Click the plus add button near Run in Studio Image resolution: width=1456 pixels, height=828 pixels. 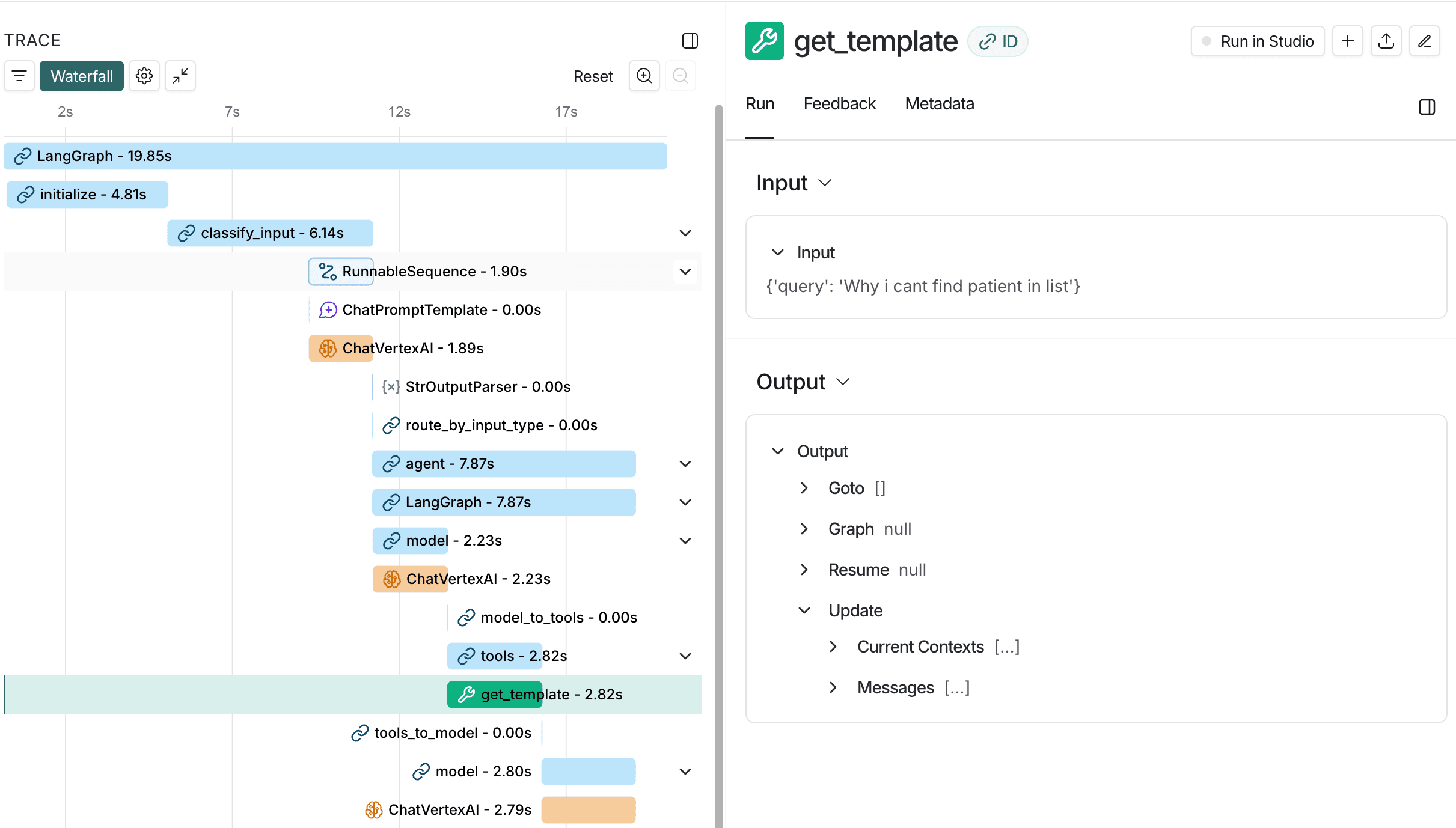coord(1348,41)
